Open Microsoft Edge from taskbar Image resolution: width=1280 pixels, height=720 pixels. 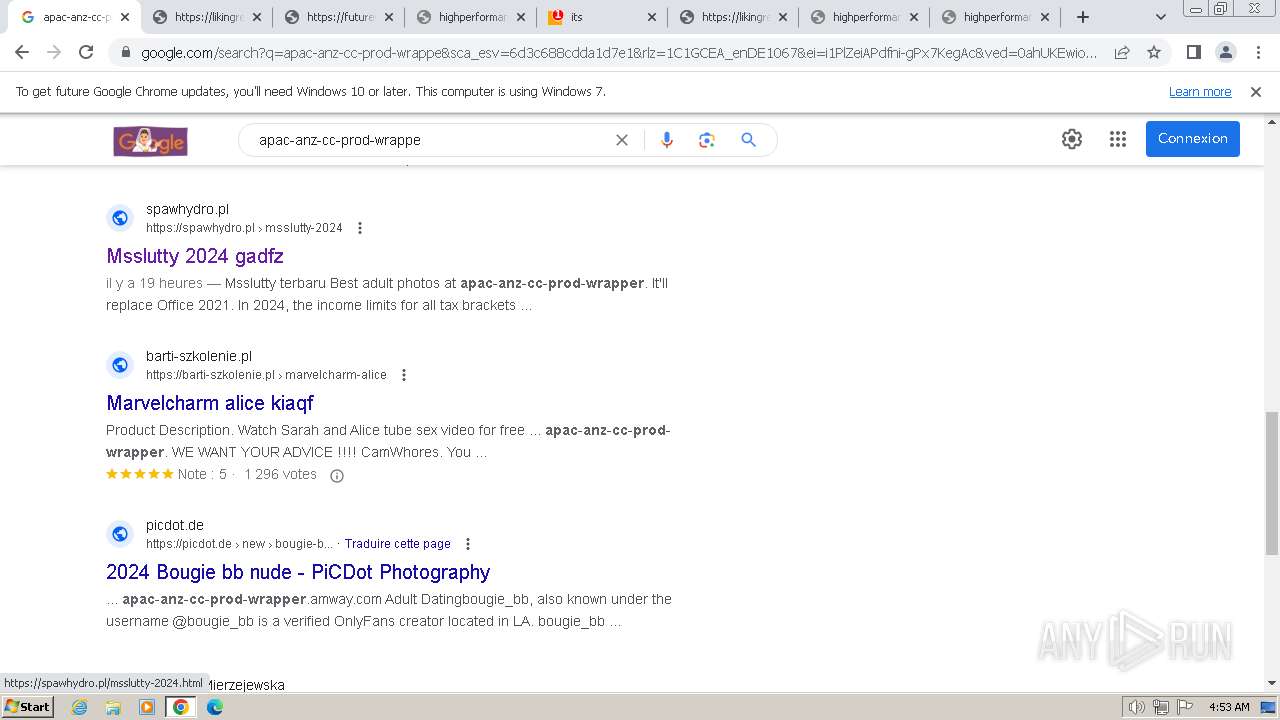[215, 707]
